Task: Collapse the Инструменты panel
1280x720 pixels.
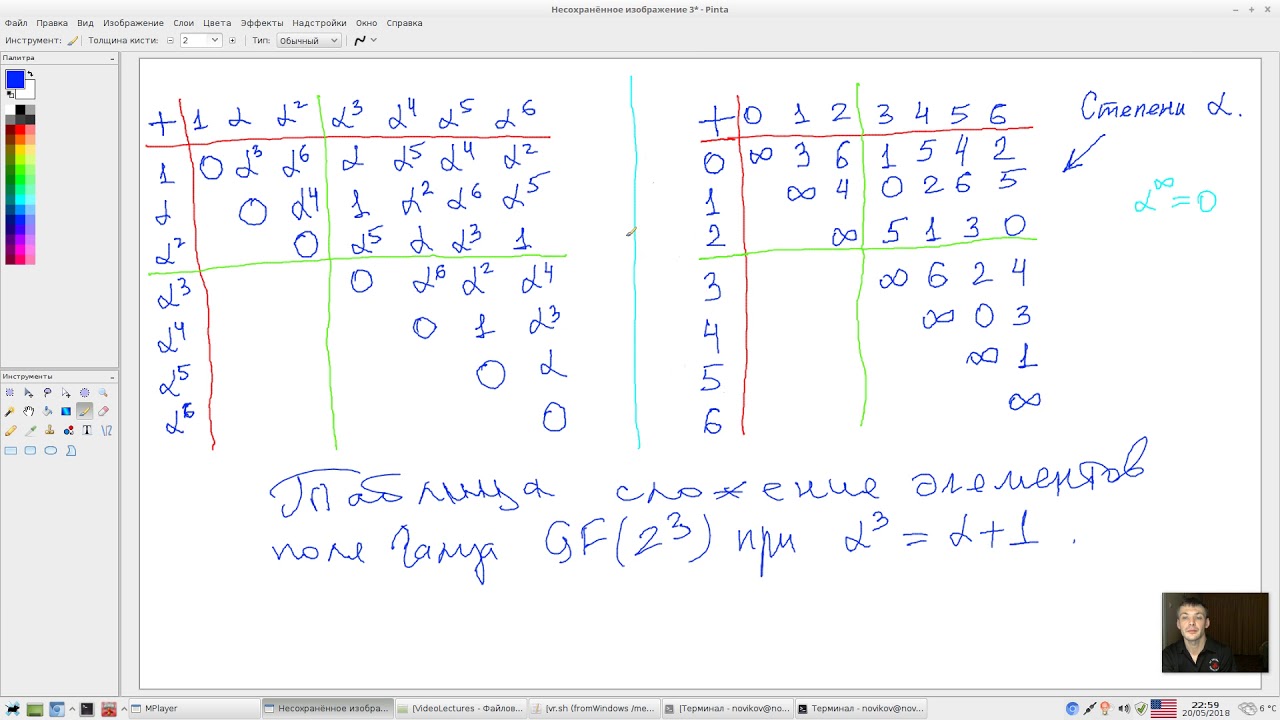Action: coord(112,376)
